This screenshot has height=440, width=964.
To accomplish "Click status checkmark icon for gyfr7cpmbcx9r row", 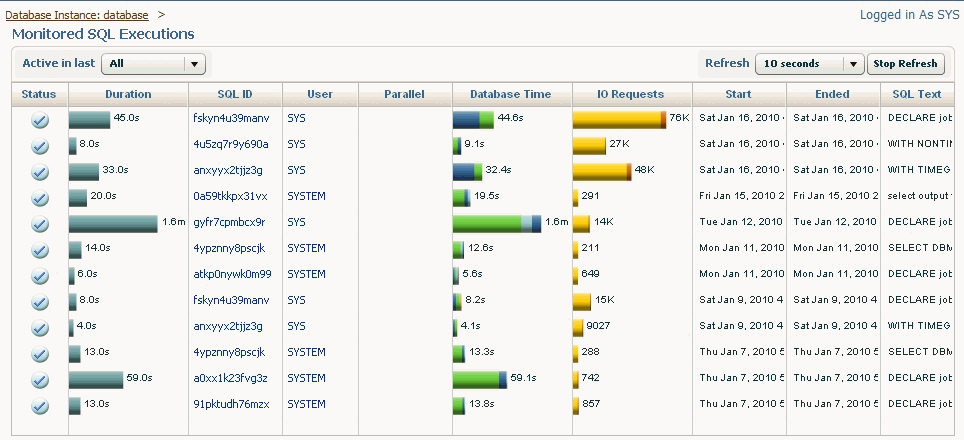I will 40,224.
